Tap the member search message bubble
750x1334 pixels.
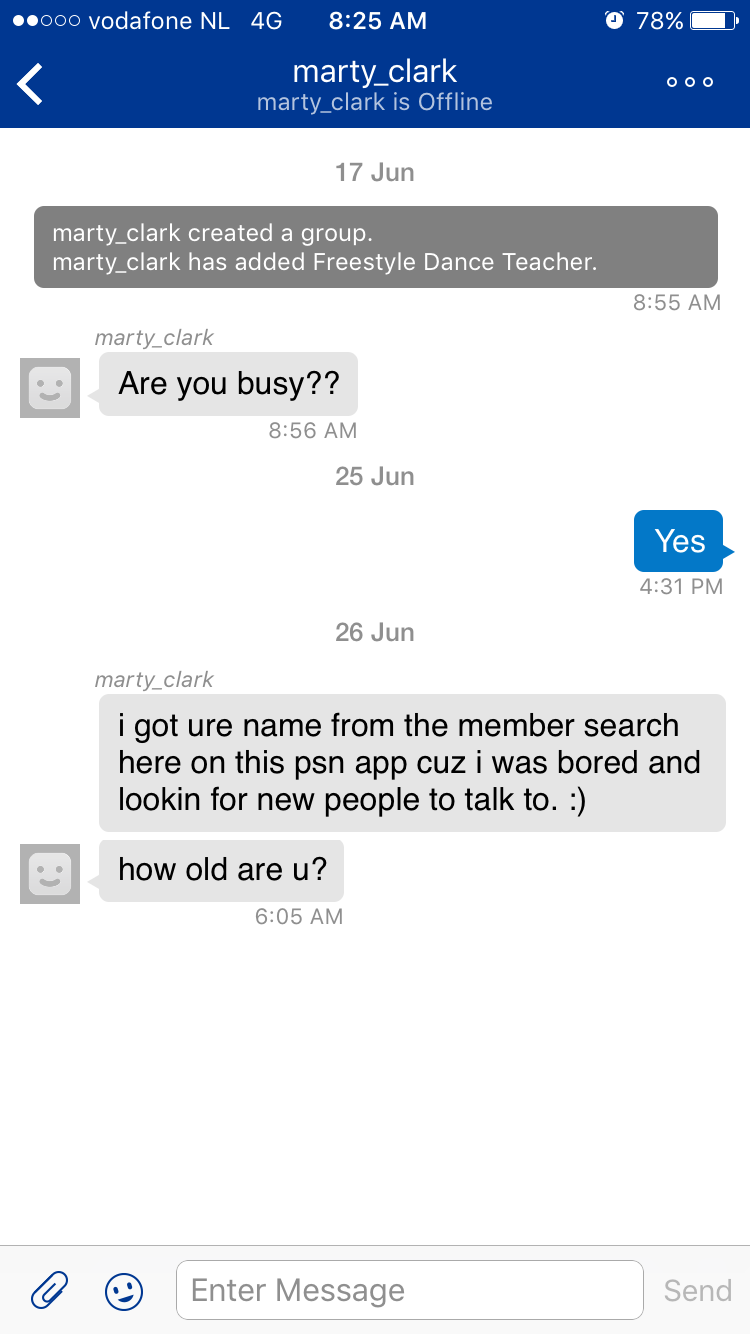pos(412,763)
